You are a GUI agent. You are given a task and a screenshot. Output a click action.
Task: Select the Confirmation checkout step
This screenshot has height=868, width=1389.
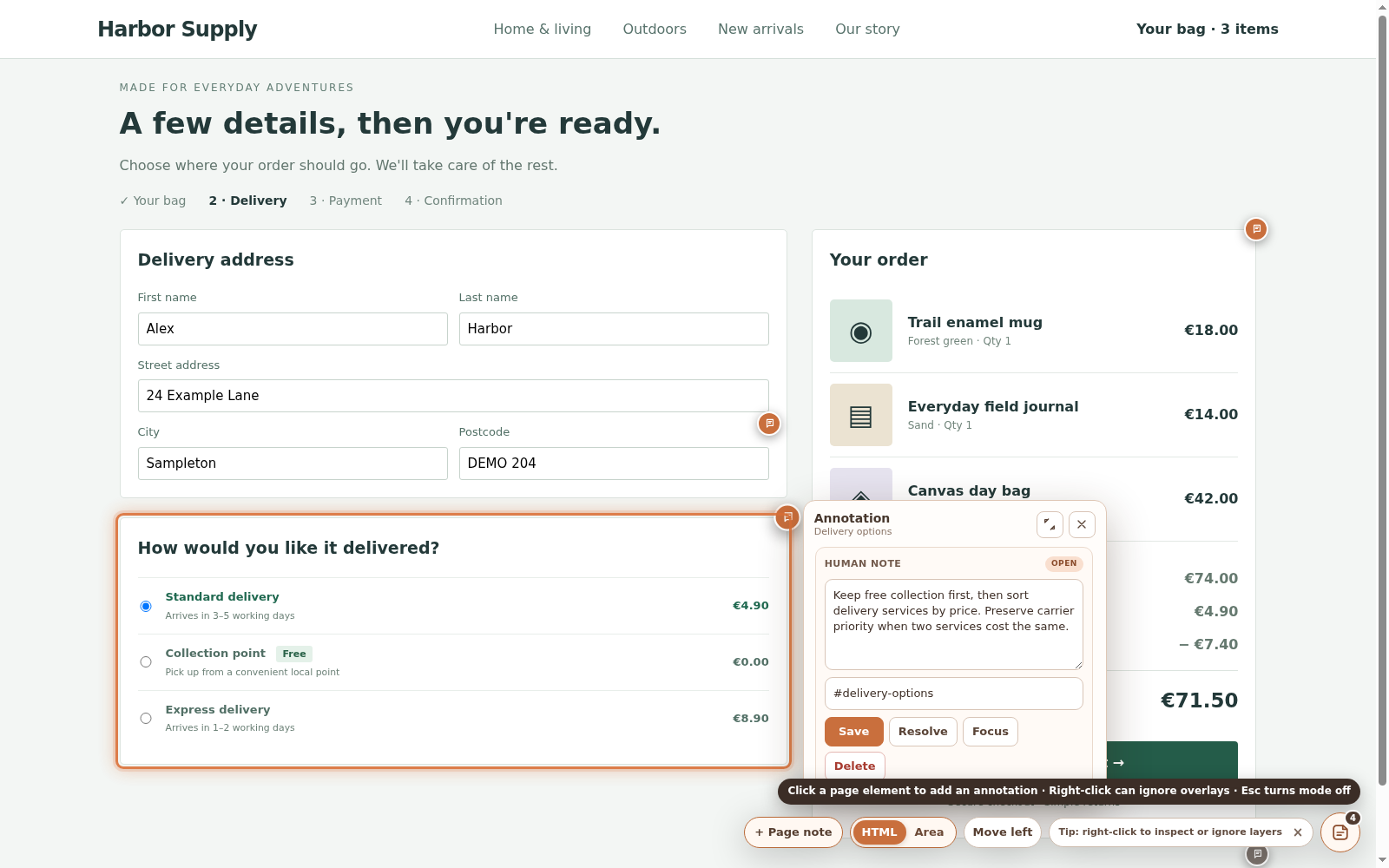453,201
